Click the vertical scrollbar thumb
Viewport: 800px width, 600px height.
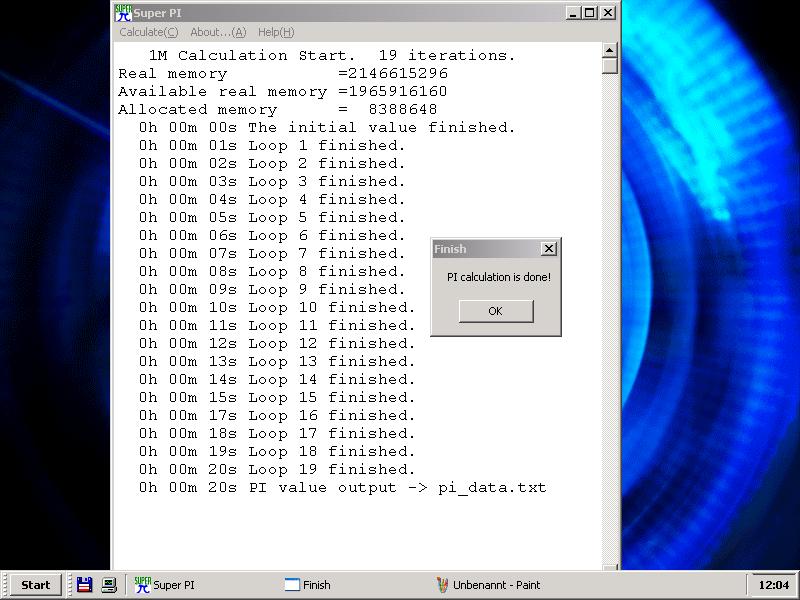(x=610, y=66)
